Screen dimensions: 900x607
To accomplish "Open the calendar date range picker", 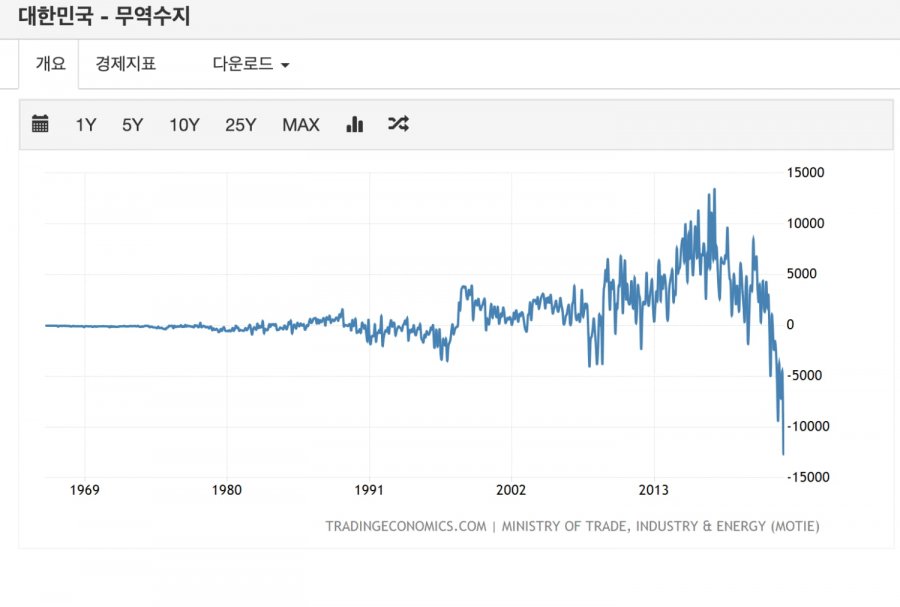I will pos(40,124).
